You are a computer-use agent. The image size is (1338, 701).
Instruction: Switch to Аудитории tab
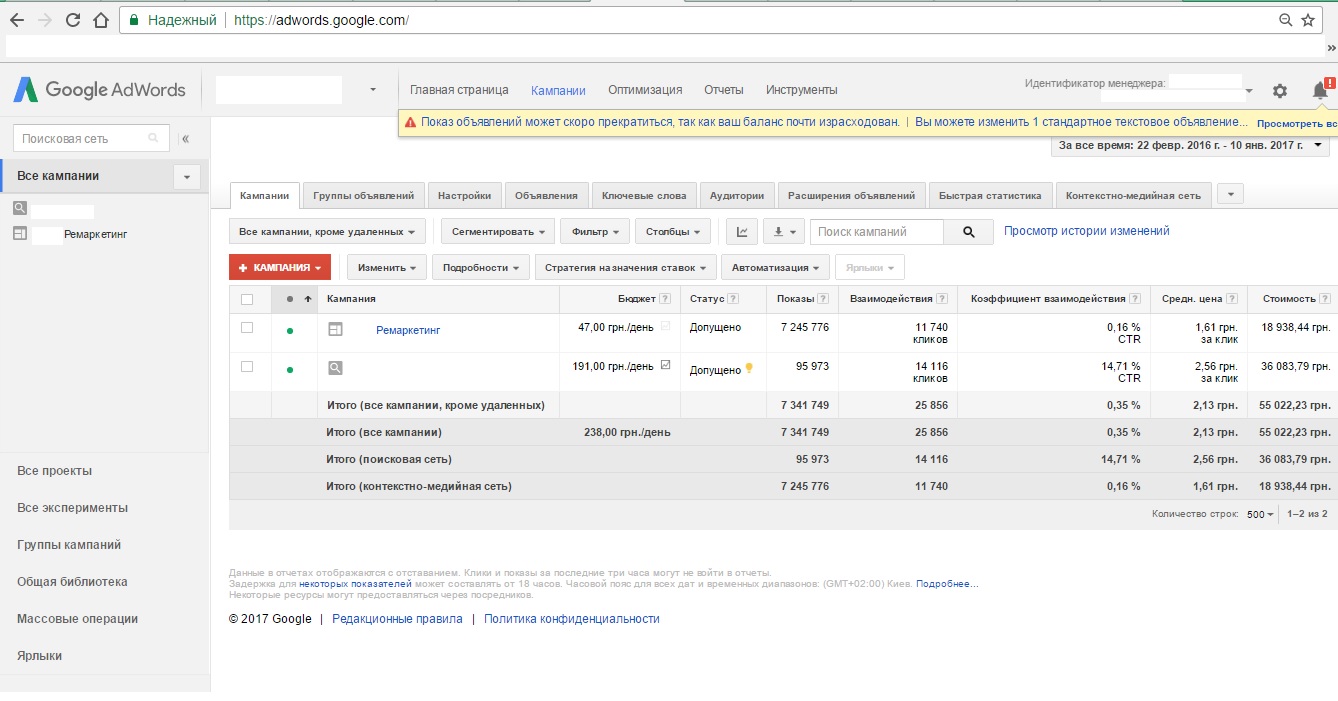[737, 196]
